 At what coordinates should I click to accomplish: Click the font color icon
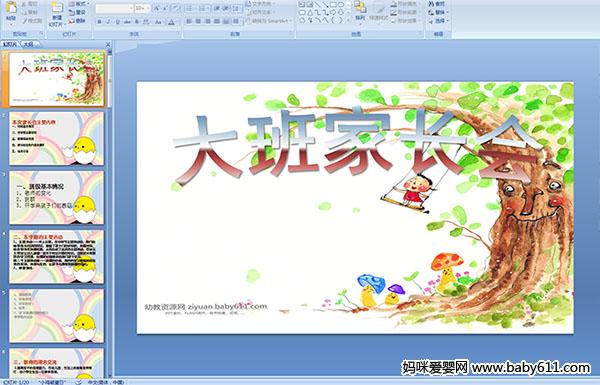171,22
